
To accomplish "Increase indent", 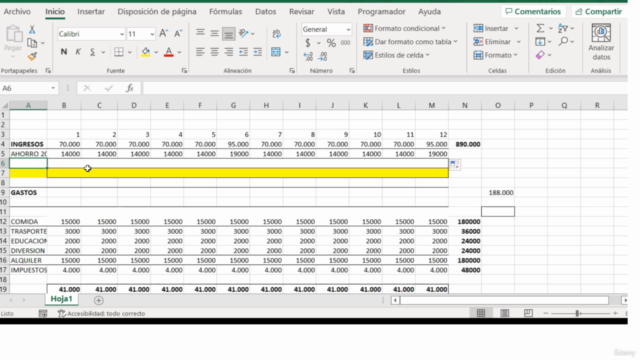I will [258, 52].
